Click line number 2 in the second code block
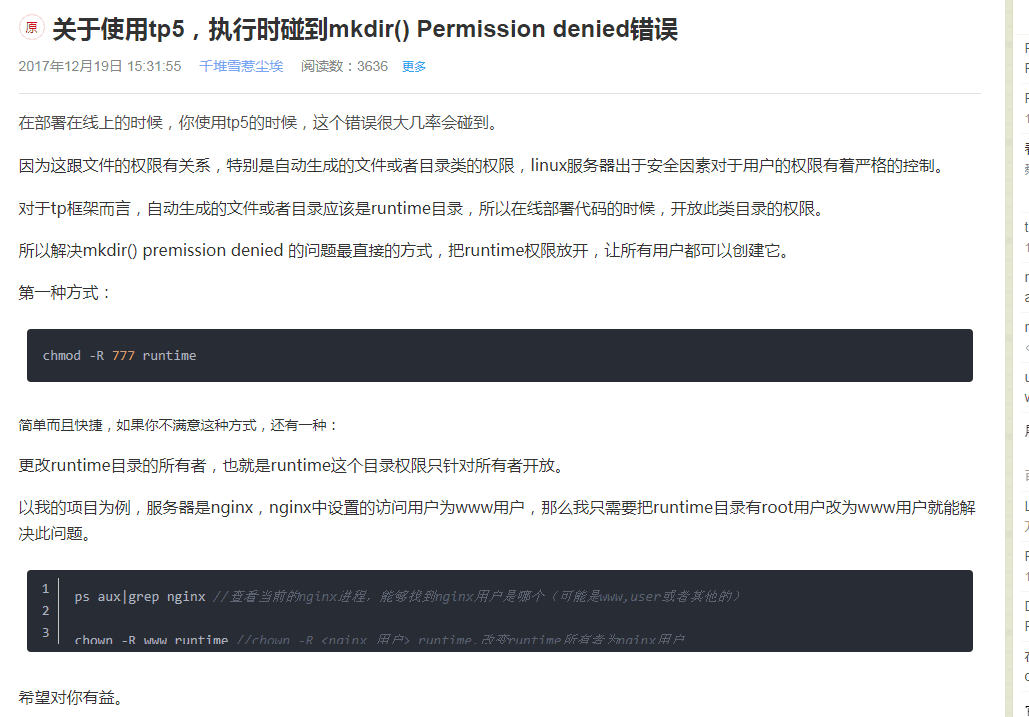The width and height of the screenshot is (1029, 717). (45, 611)
